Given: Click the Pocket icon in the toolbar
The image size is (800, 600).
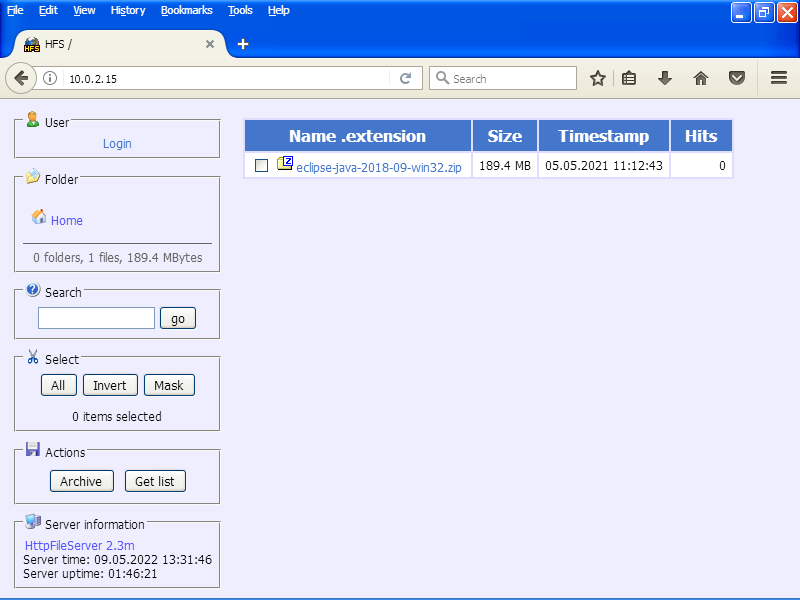Looking at the screenshot, I should 737,78.
